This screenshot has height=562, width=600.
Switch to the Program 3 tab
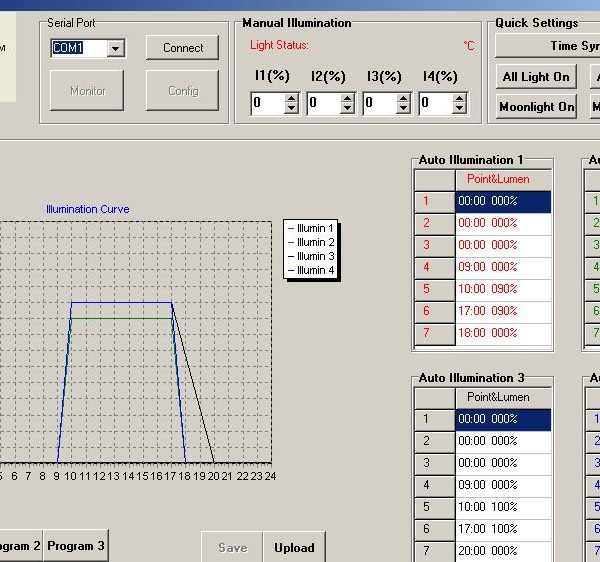[76, 546]
